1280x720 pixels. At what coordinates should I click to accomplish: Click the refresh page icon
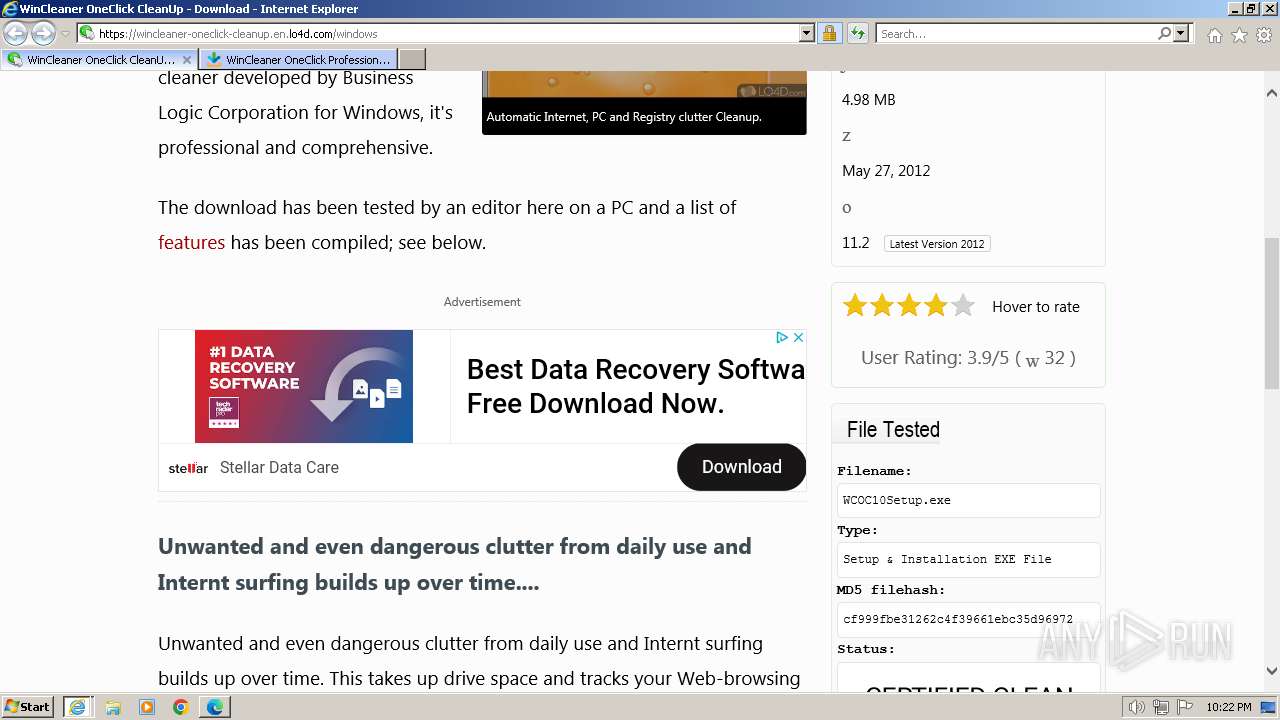[x=858, y=33]
